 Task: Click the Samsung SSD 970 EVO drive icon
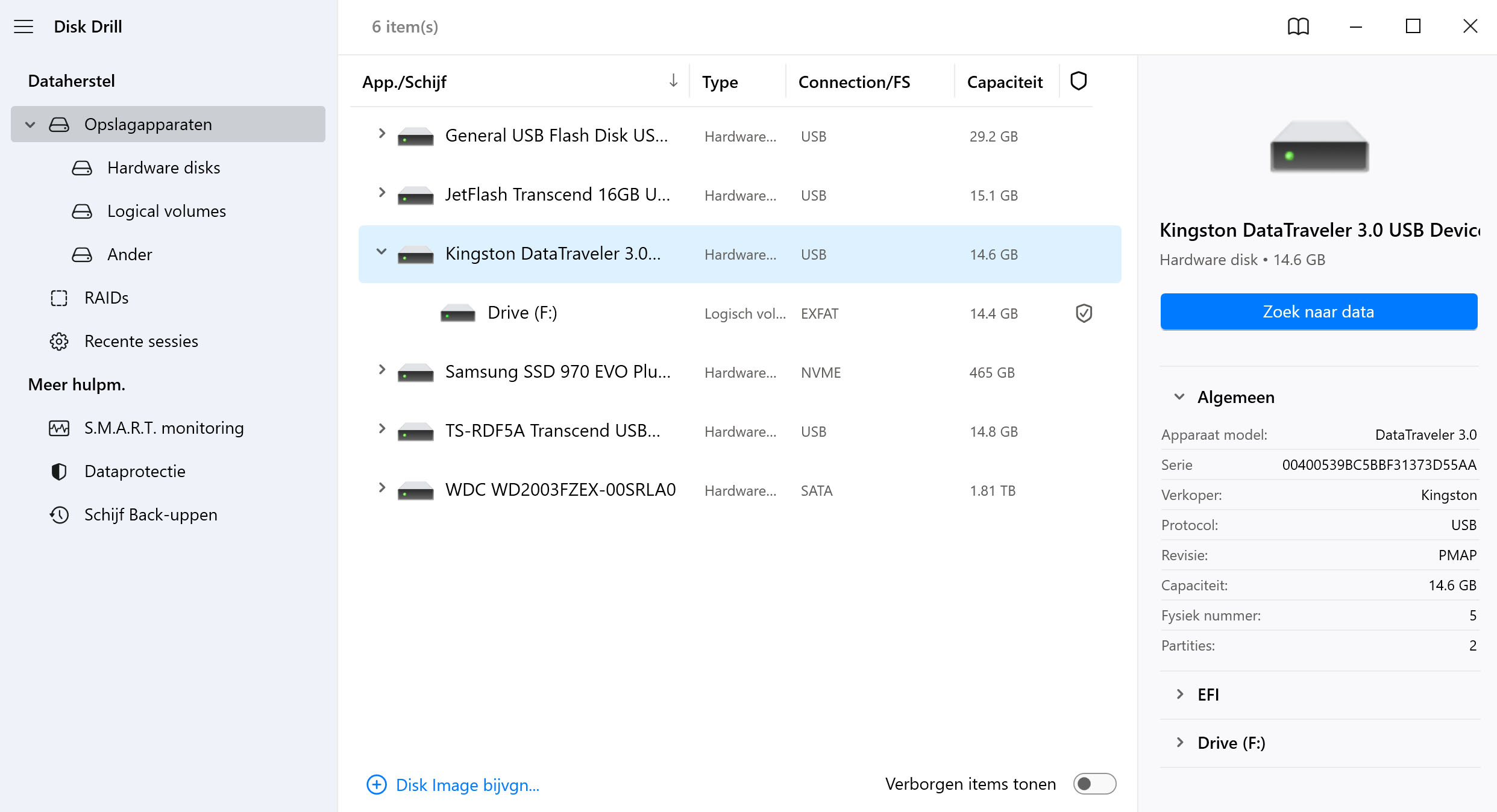[415, 373]
